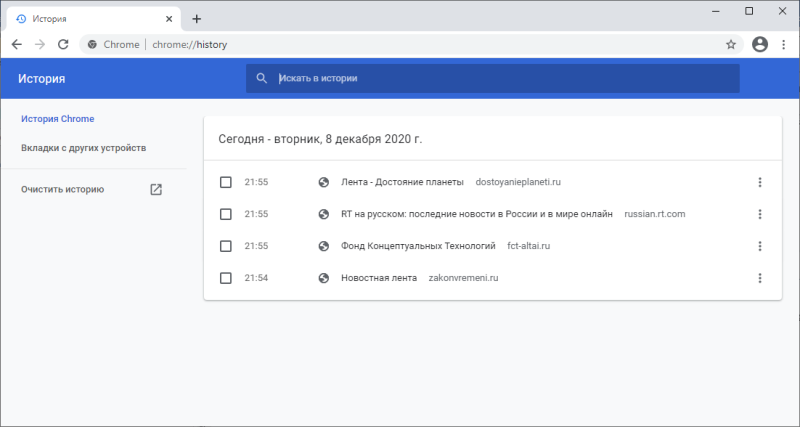This screenshot has height=427, width=800.
Task: Click the История page title in blue header
Action: point(42,79)
